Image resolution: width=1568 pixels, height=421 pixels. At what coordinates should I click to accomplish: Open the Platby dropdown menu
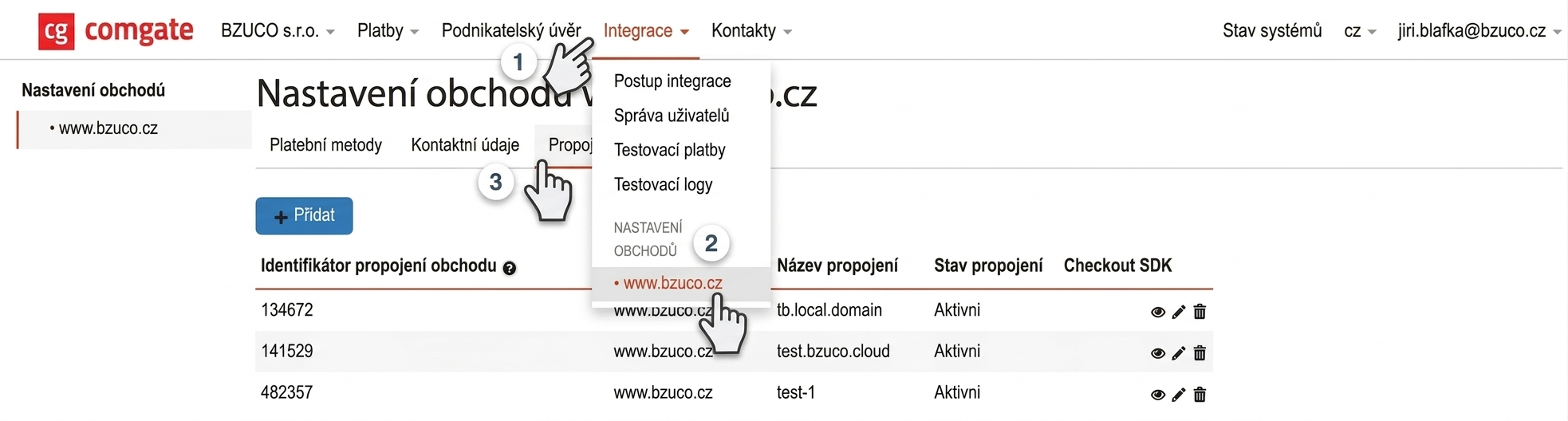pos(388,31)
